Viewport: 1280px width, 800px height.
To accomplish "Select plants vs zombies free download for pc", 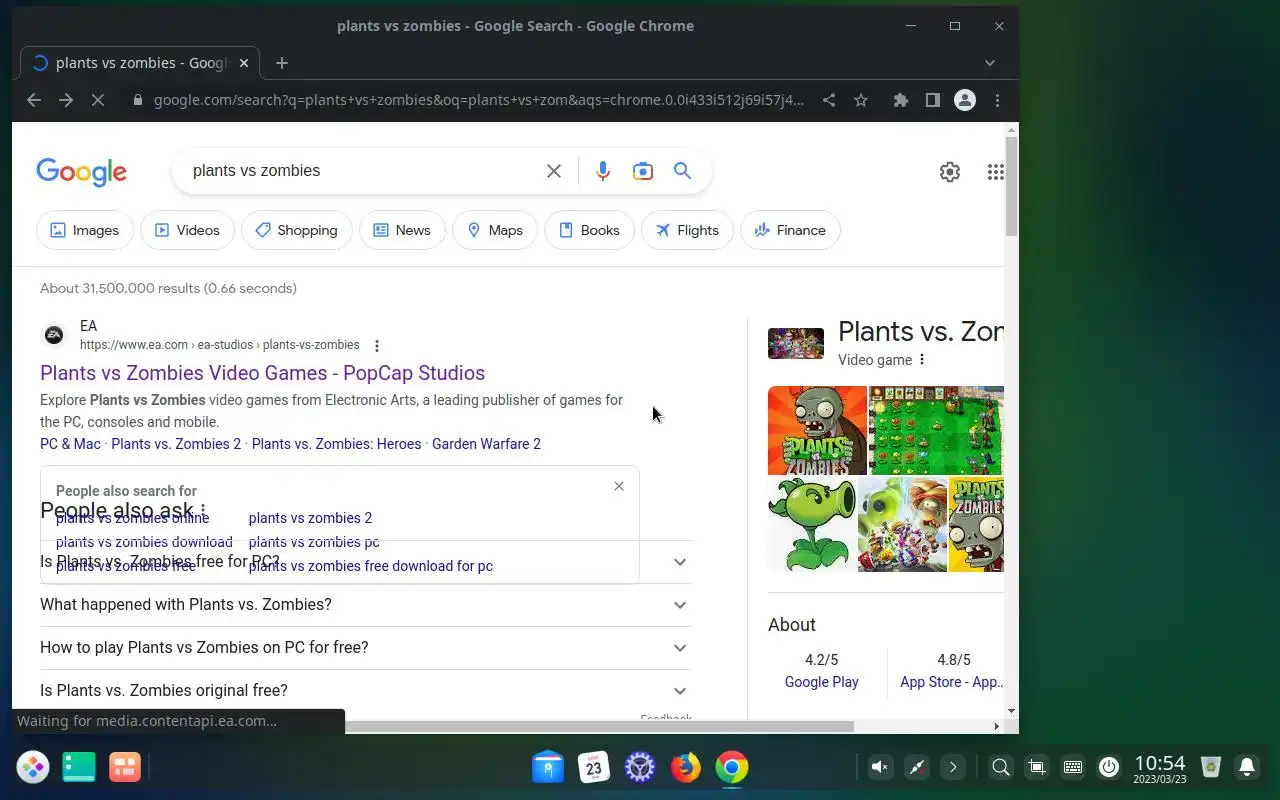I will pos(370,566).
